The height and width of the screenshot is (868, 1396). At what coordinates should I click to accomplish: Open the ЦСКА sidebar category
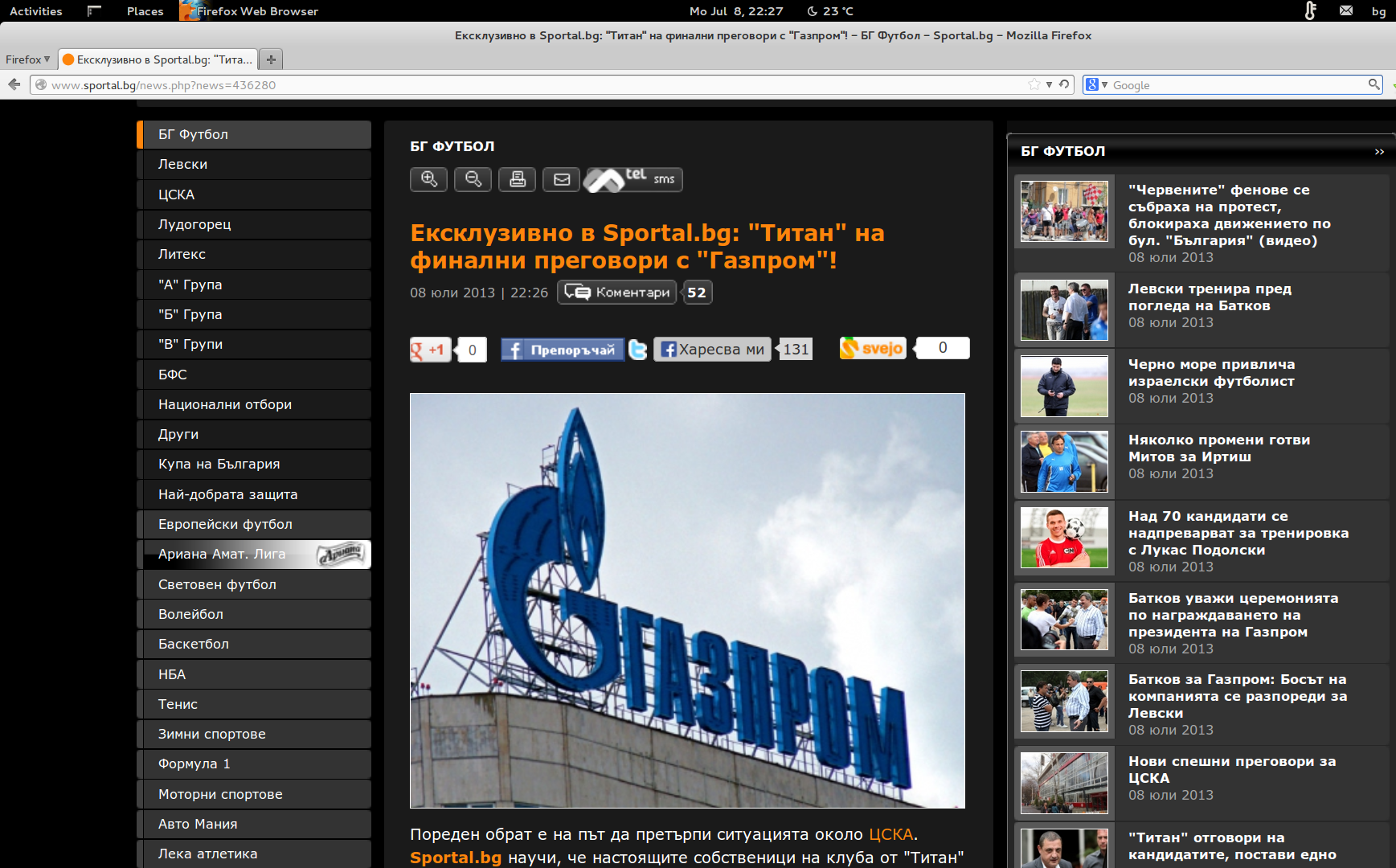click(254, 194)
